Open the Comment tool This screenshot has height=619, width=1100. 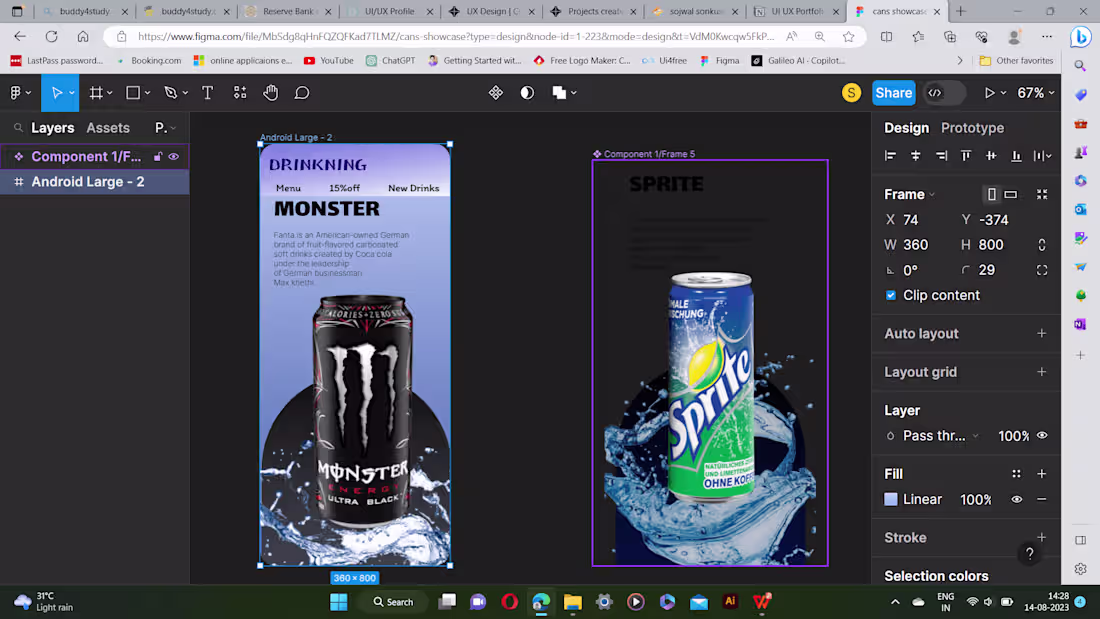coord(302,92)
